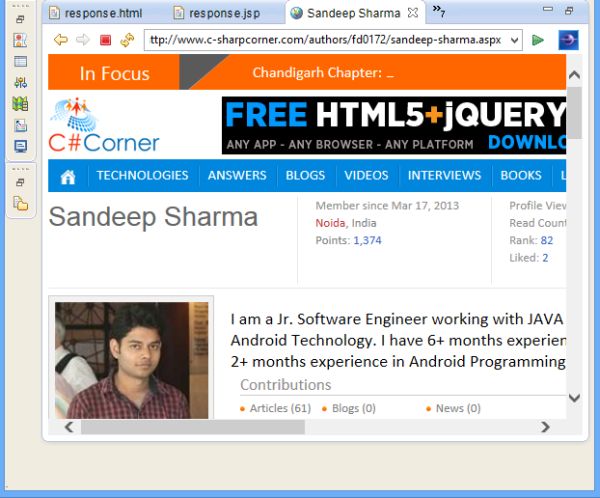Open the sliders icon view in sidebar
This screenshot has width=600, height=498.
(20, 82)
